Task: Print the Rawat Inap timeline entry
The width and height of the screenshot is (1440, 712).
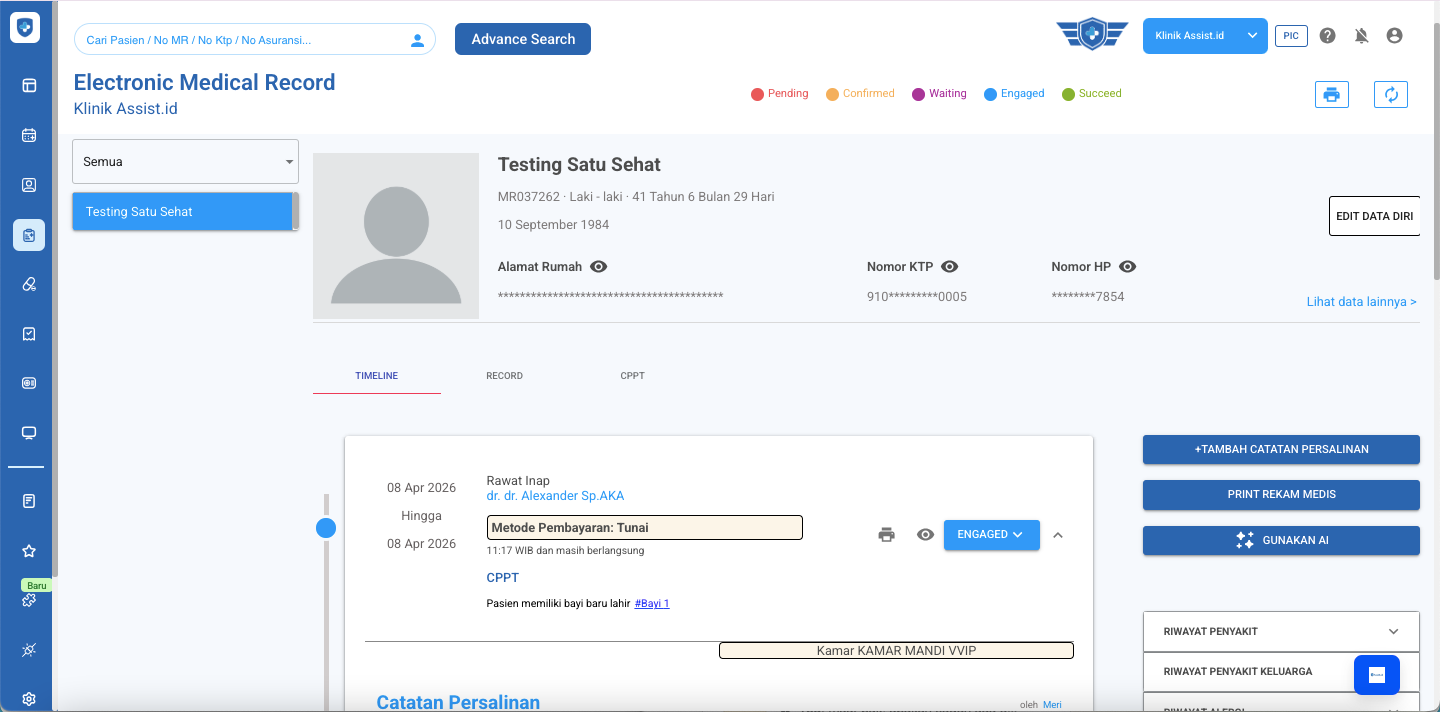Action: click(x=886, y=535)
